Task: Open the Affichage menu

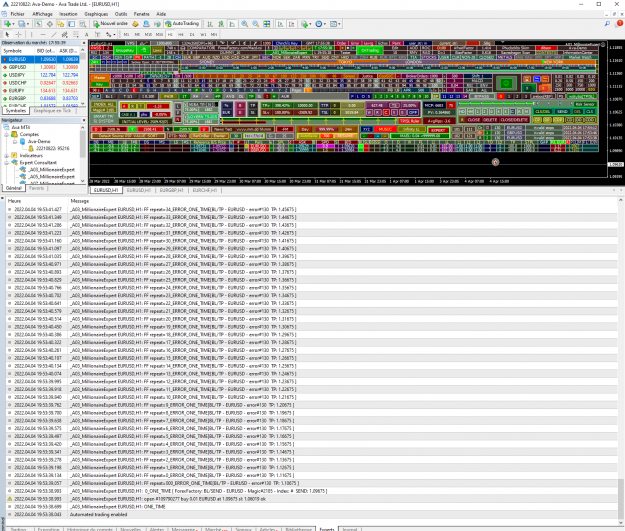Action: (42, 14)
